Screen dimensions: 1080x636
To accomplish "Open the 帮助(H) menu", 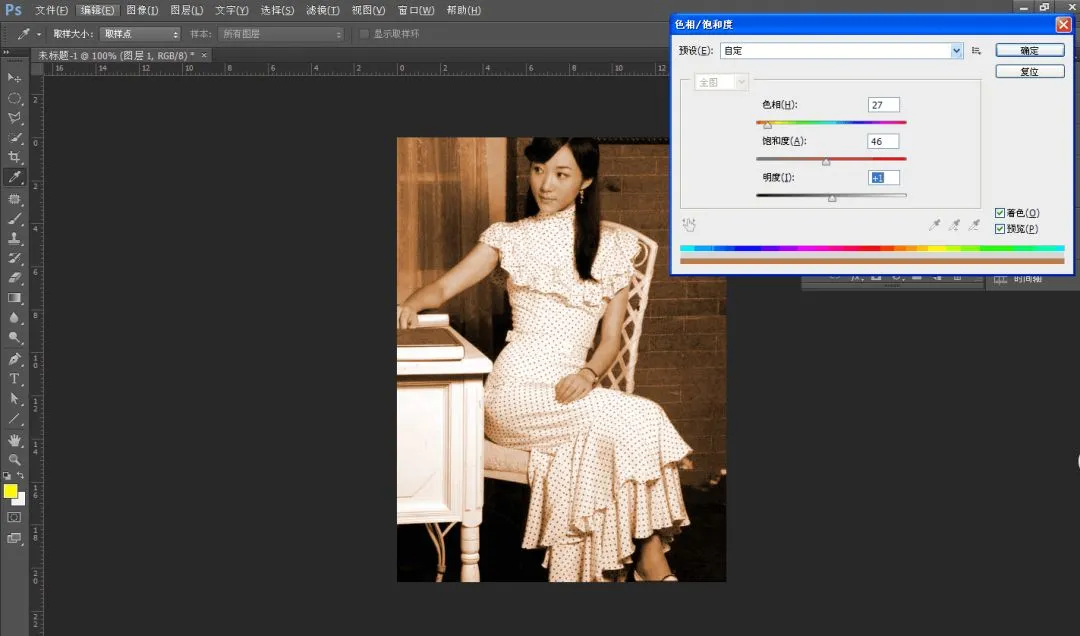I will click(464, 10).
